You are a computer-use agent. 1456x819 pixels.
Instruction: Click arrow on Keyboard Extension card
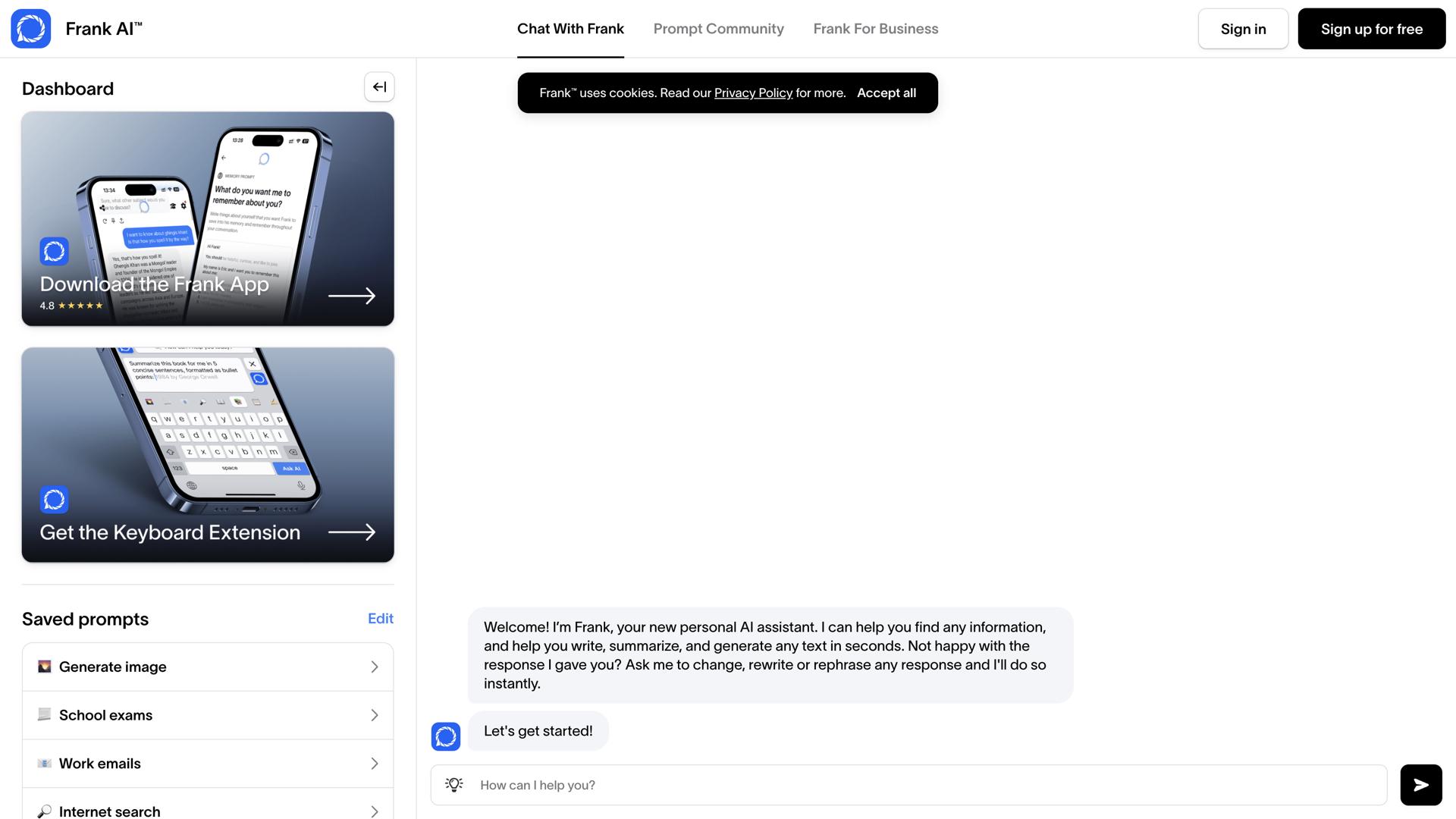click(x=352, y=532)
